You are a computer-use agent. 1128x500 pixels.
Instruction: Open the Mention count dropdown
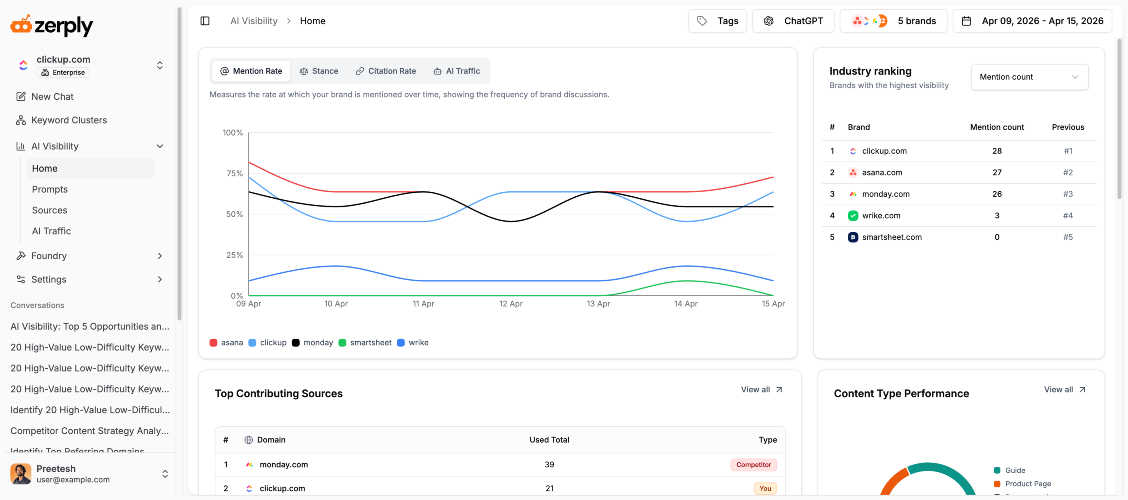pos(1029,77)
